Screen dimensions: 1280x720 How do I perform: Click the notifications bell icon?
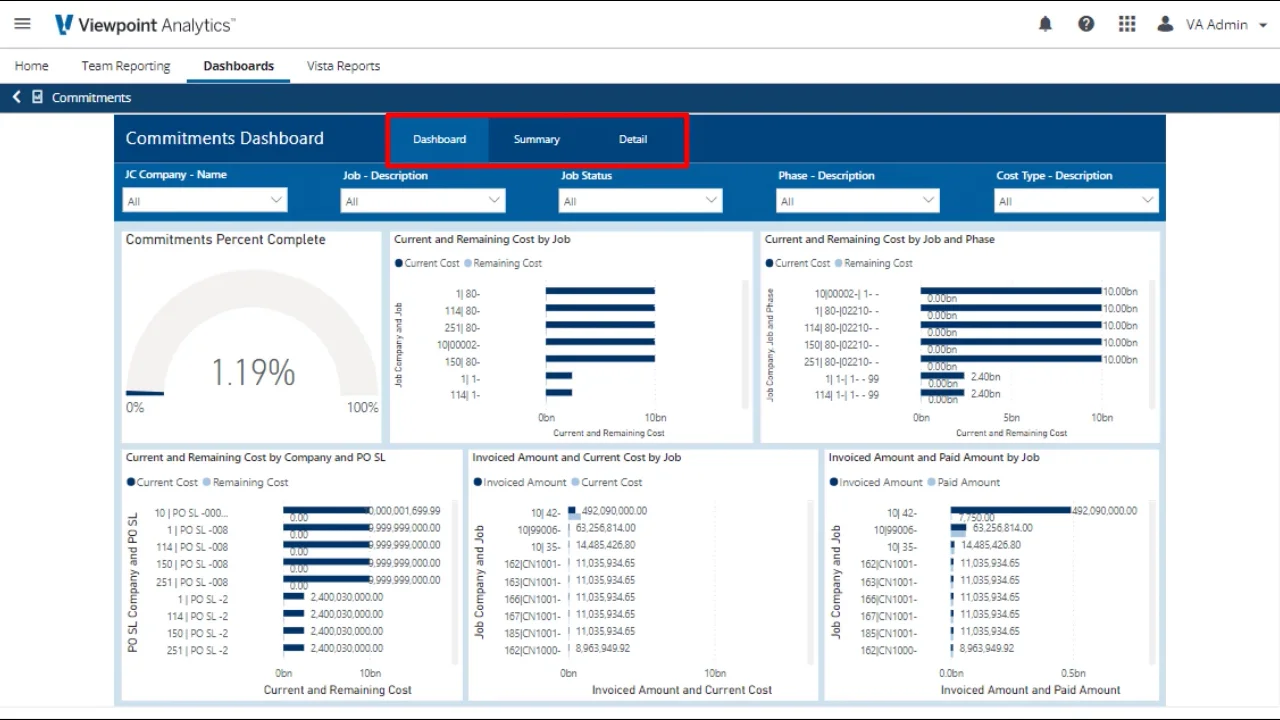point(1045,24)
